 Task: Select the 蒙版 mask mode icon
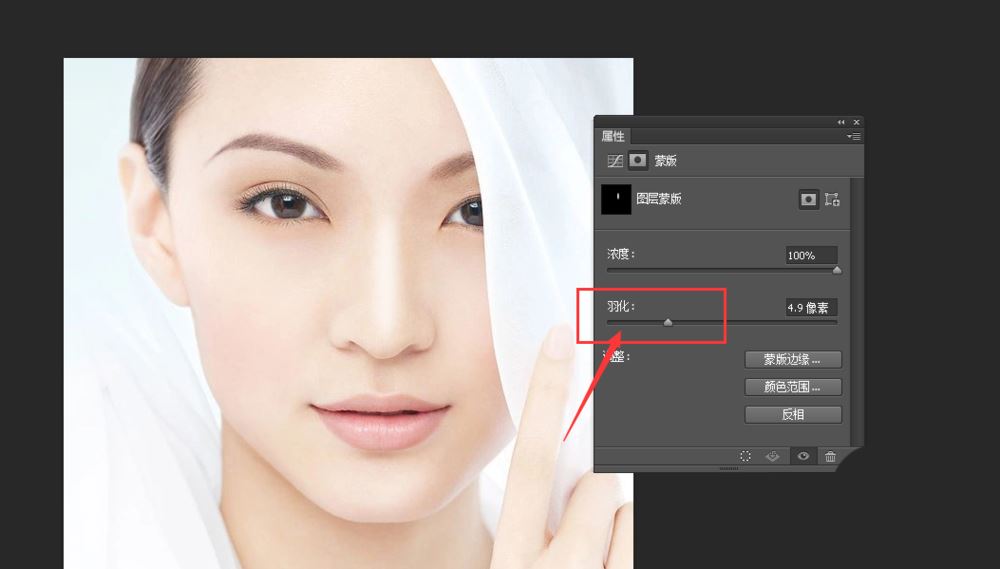(x=637, y=161)
